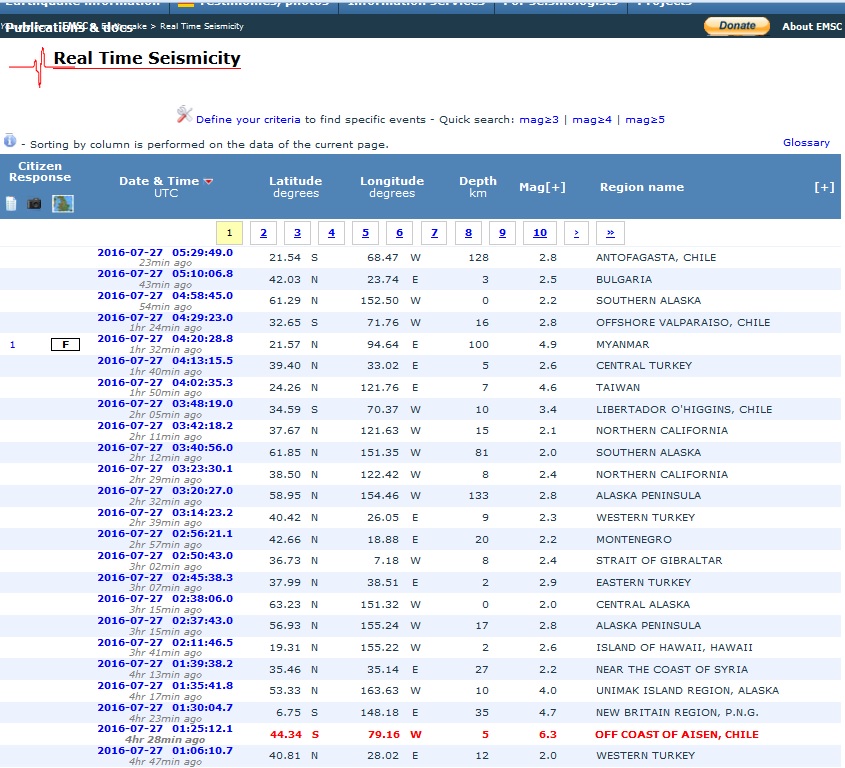Viewport: 845px width, 768px height.
Task: Go to next page with single arrow
Action: tap(577, 233)
